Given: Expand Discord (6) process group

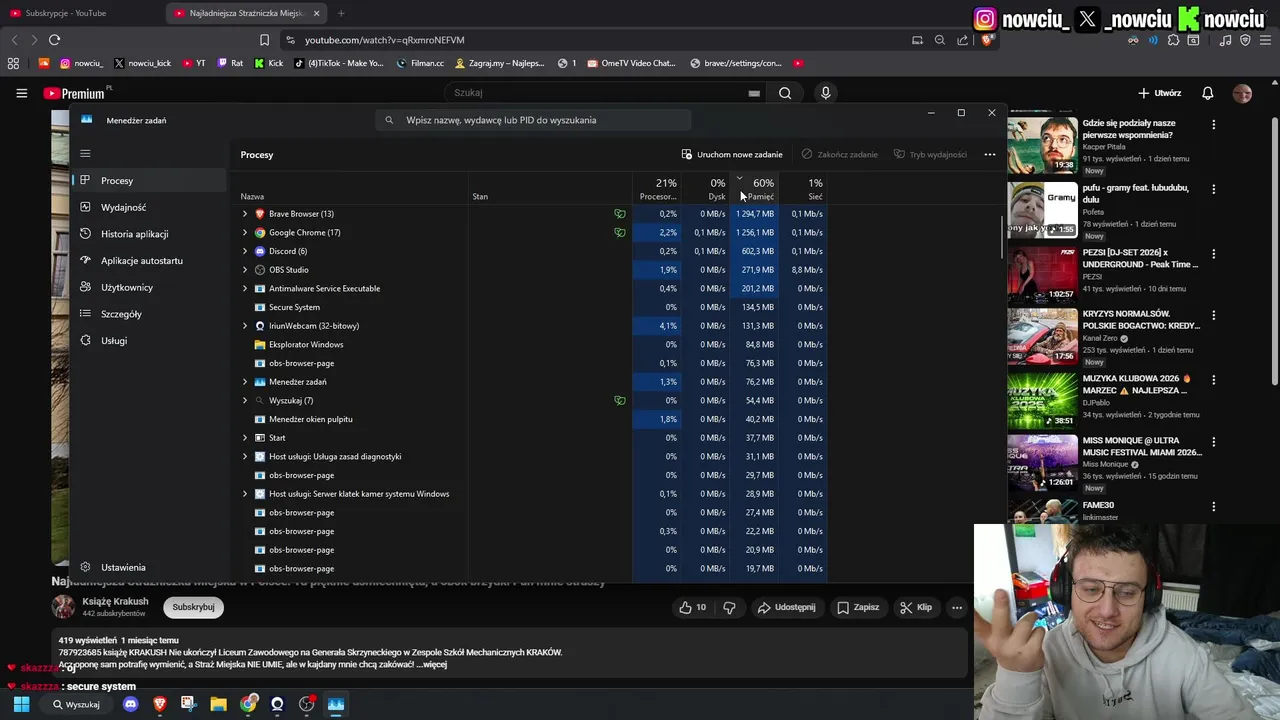Looking at the screenshot, I should pos(245,251).
